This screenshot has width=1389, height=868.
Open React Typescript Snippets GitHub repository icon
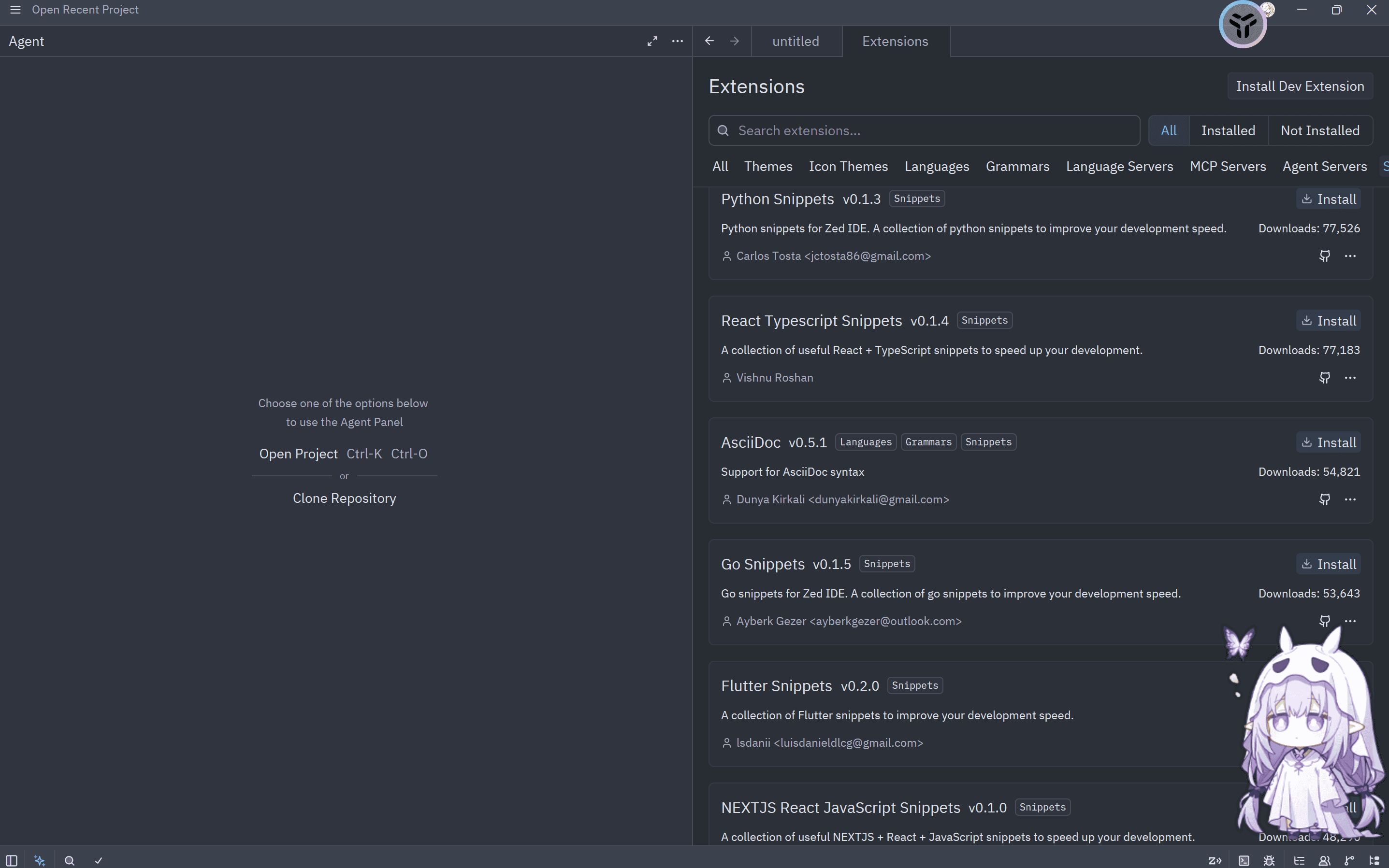point(1325,378)
